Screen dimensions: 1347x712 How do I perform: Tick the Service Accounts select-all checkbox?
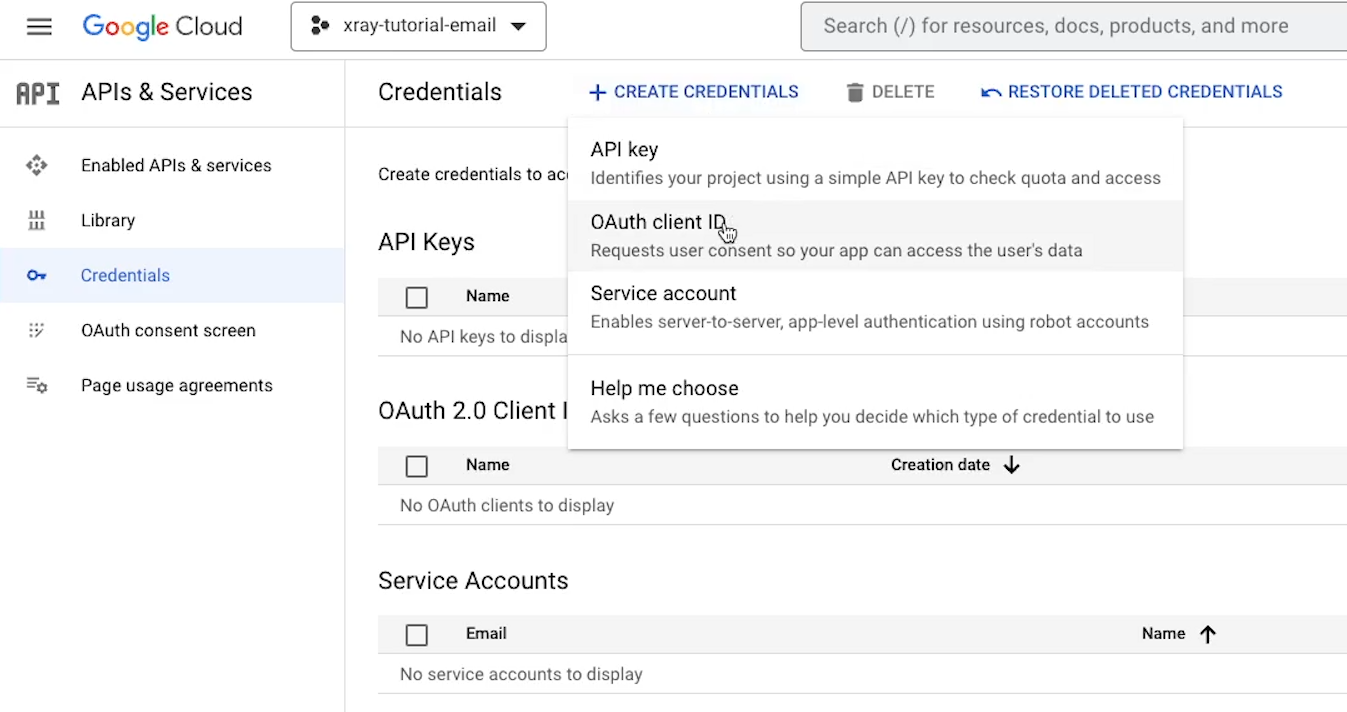point(417,635)
